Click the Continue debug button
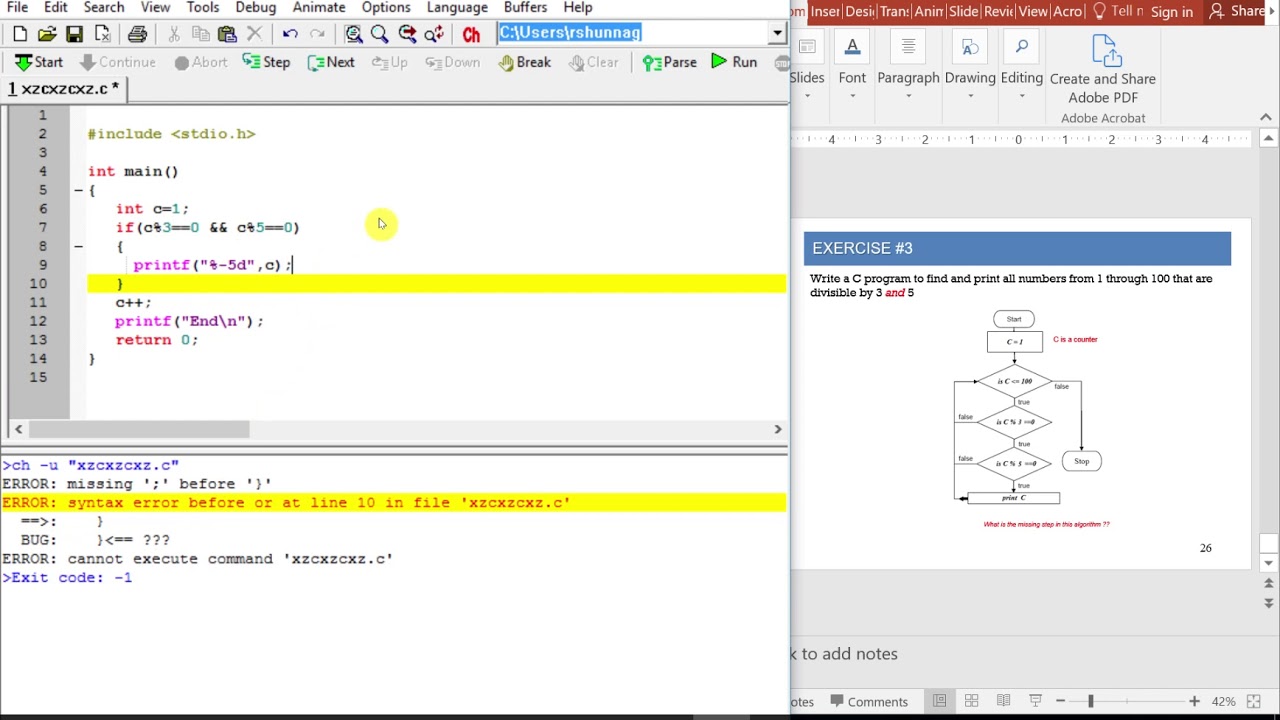The height and width of the screenshot is (720, 1280). (117, 62)
